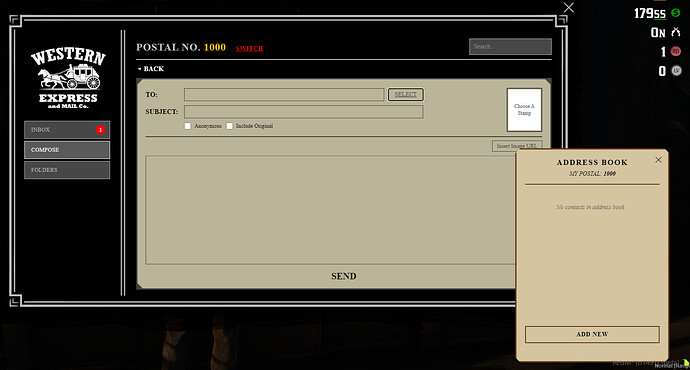Click into the Search field

pos(510,47)
